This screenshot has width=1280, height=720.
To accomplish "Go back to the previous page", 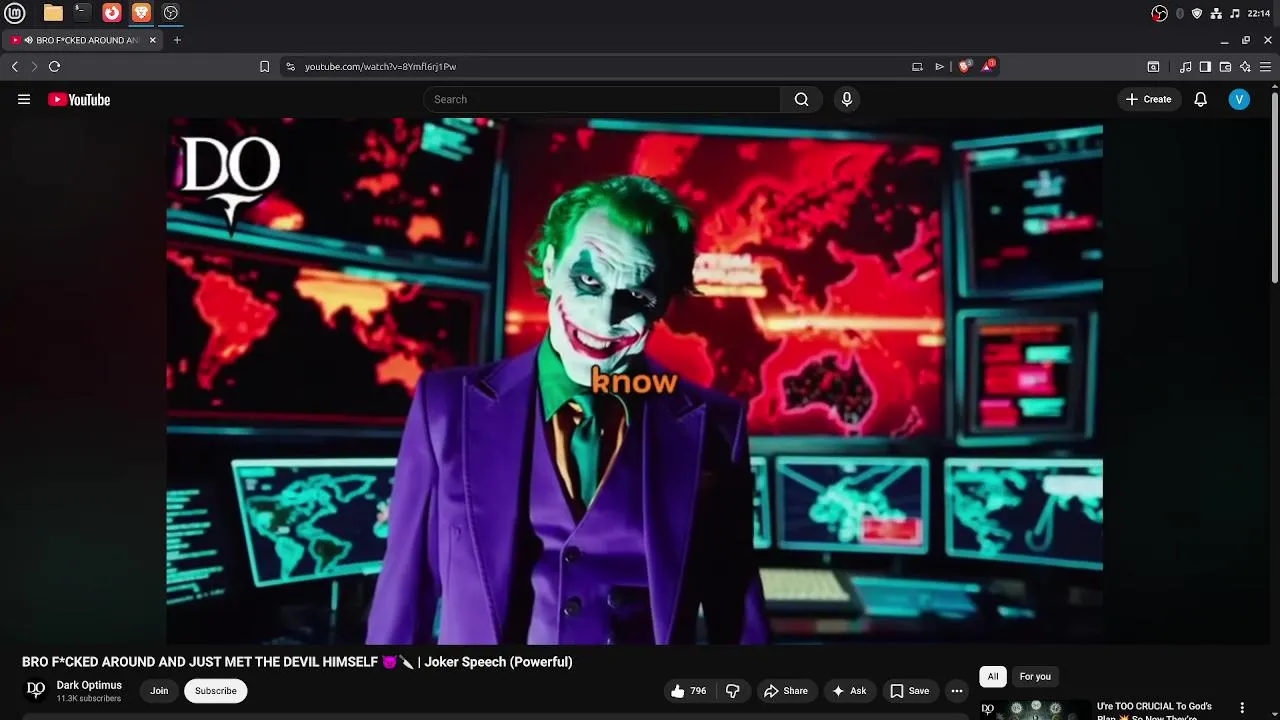I will 14,67.
